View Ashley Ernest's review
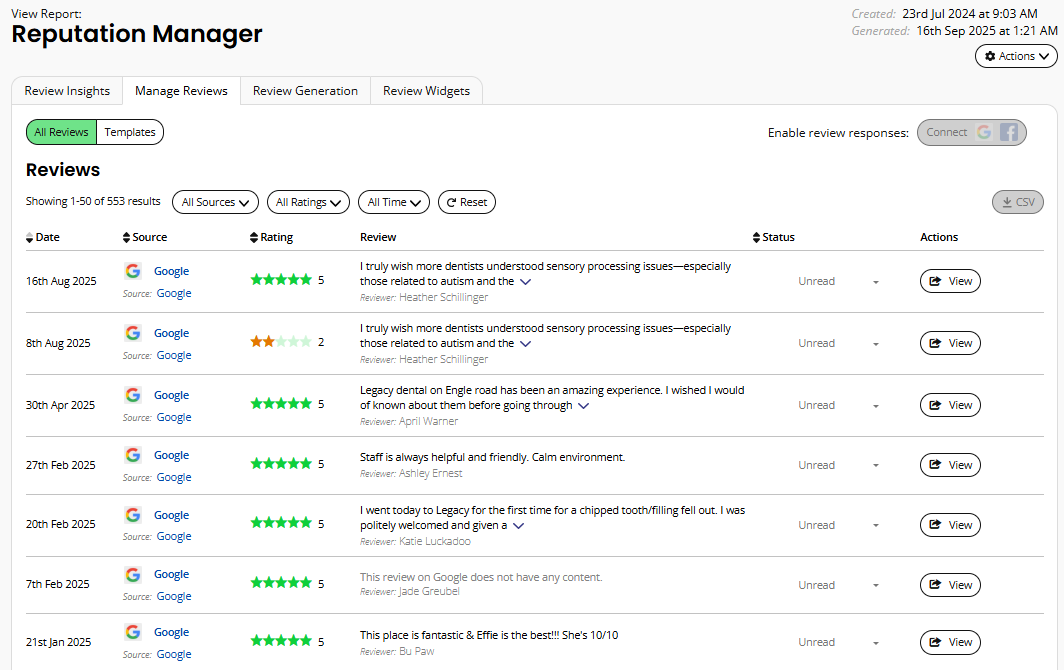The height and width of the screenshot is (670, 1064). point(950,465)
